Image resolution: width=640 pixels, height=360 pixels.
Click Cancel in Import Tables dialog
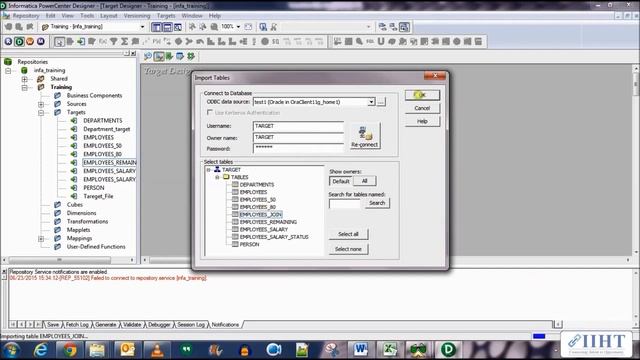pyautogui.click(x=422, y=108)
